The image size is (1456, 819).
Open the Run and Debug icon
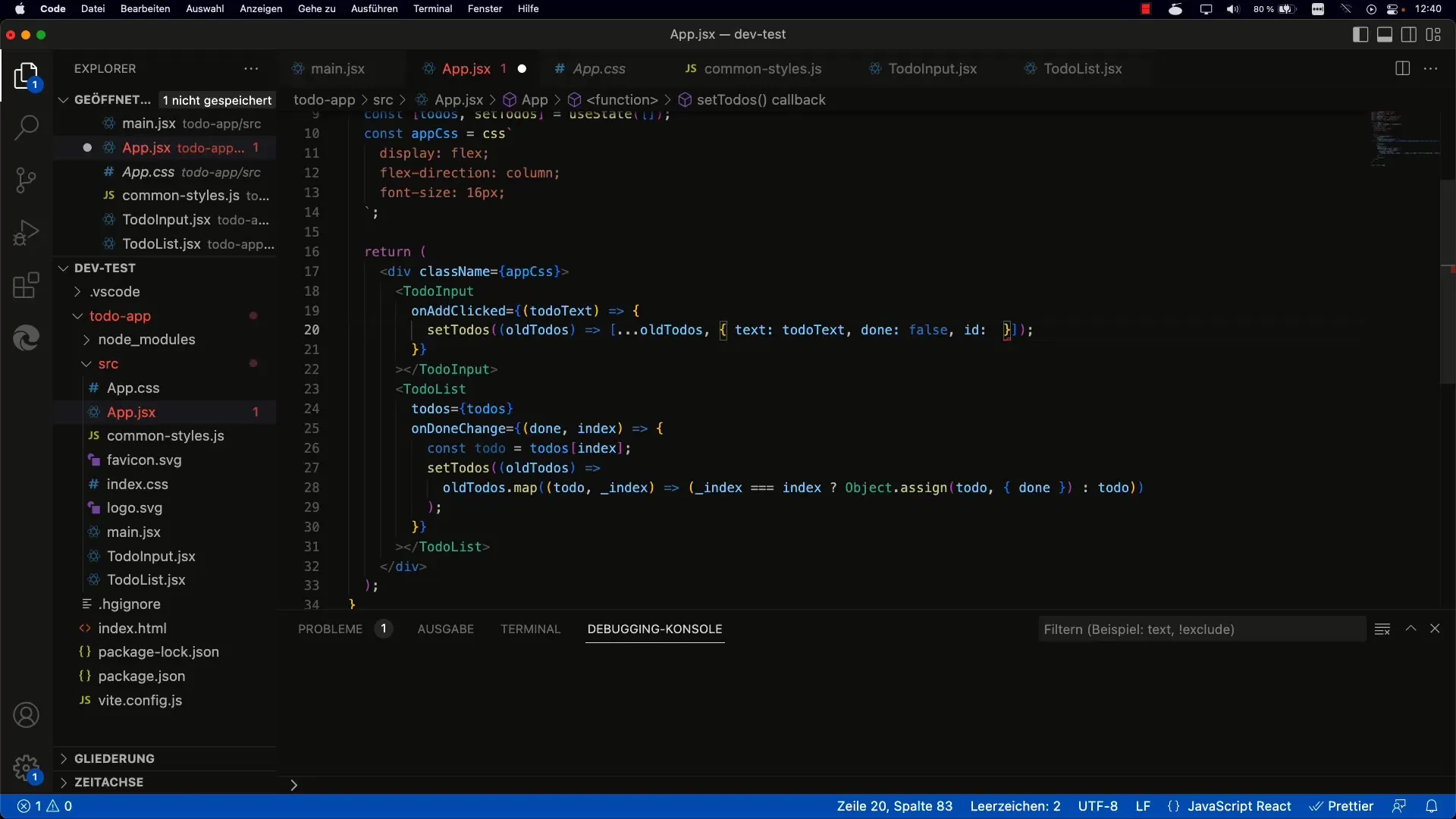(x=26, y=233)
